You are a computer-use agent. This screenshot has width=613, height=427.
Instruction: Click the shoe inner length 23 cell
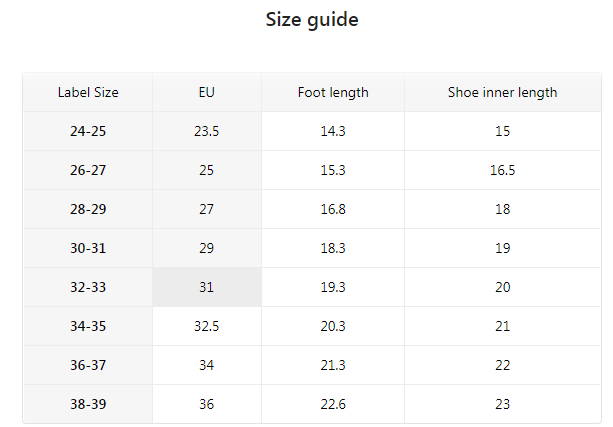(502, 404)
